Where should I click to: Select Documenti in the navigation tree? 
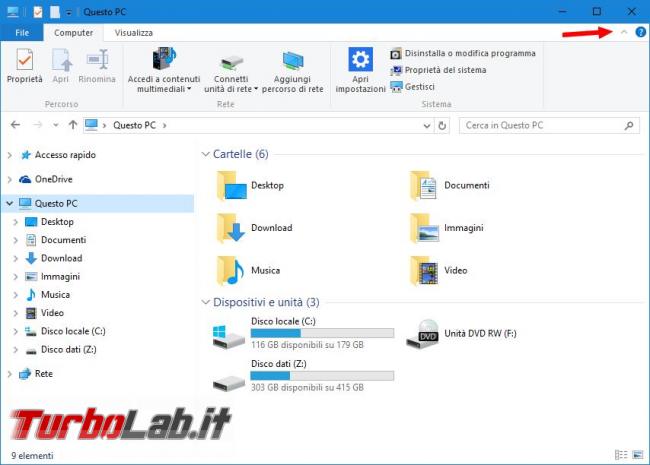[x=63, y=240]
